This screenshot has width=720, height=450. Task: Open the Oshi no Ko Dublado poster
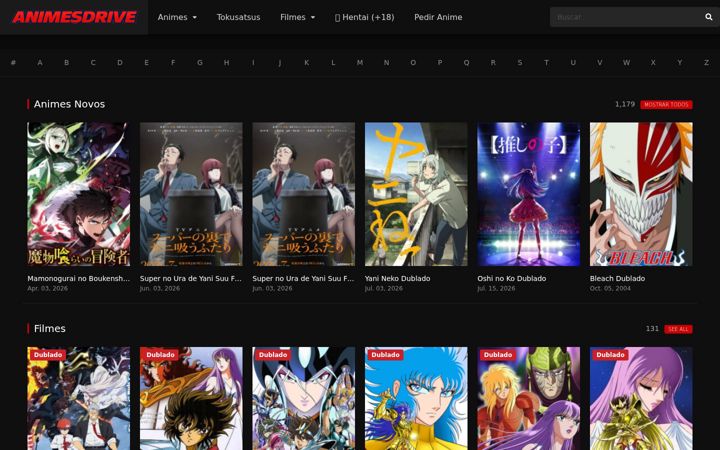pos(529,194)
